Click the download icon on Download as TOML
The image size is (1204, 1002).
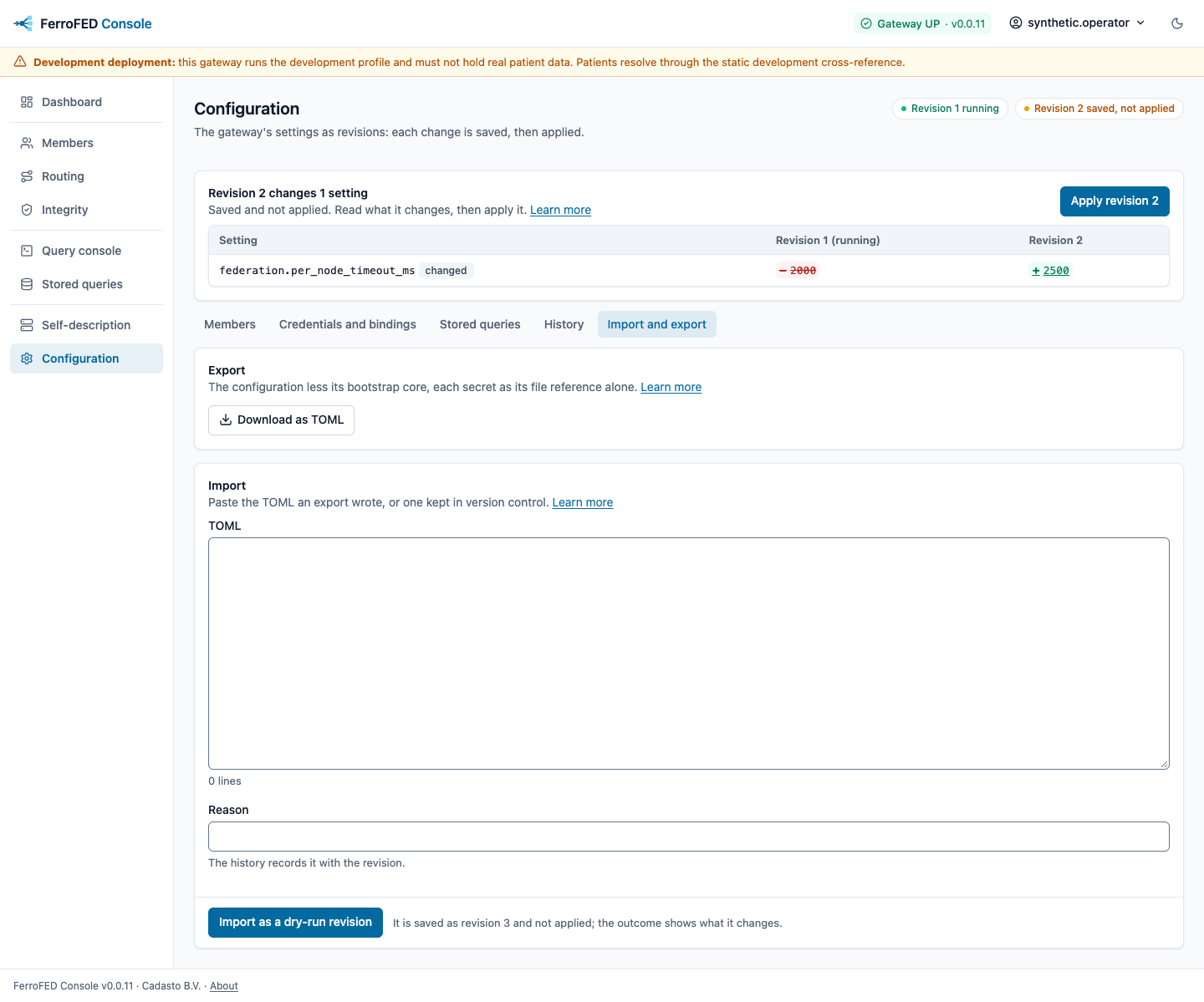226,420
